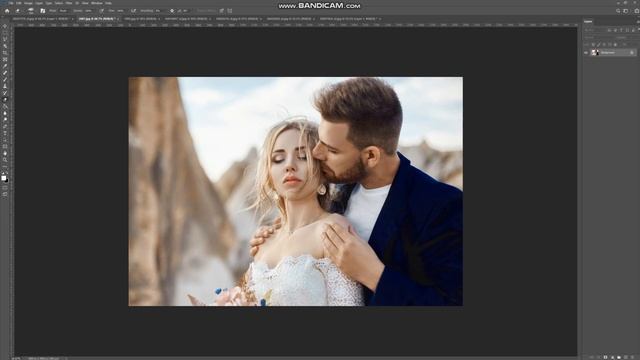Select the Blur tool

click(x=5, y=113)
